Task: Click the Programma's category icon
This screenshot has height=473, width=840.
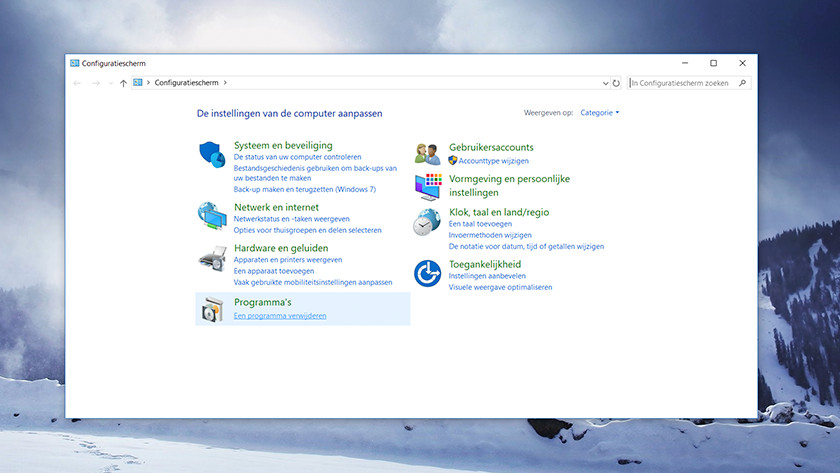Action: coord(211,310)
